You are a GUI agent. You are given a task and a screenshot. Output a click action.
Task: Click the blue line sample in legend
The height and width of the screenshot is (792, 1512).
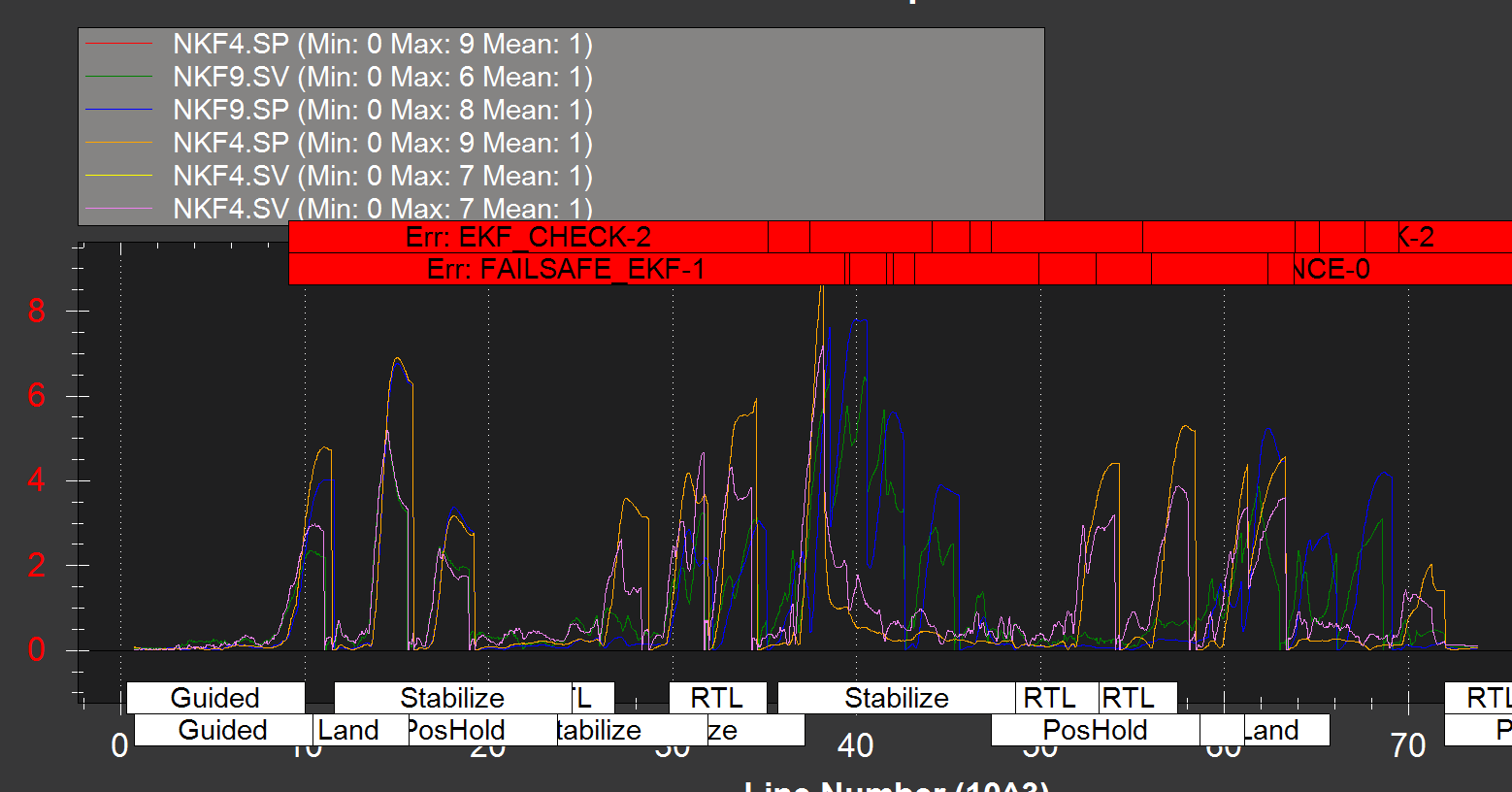tap(119, 110)
